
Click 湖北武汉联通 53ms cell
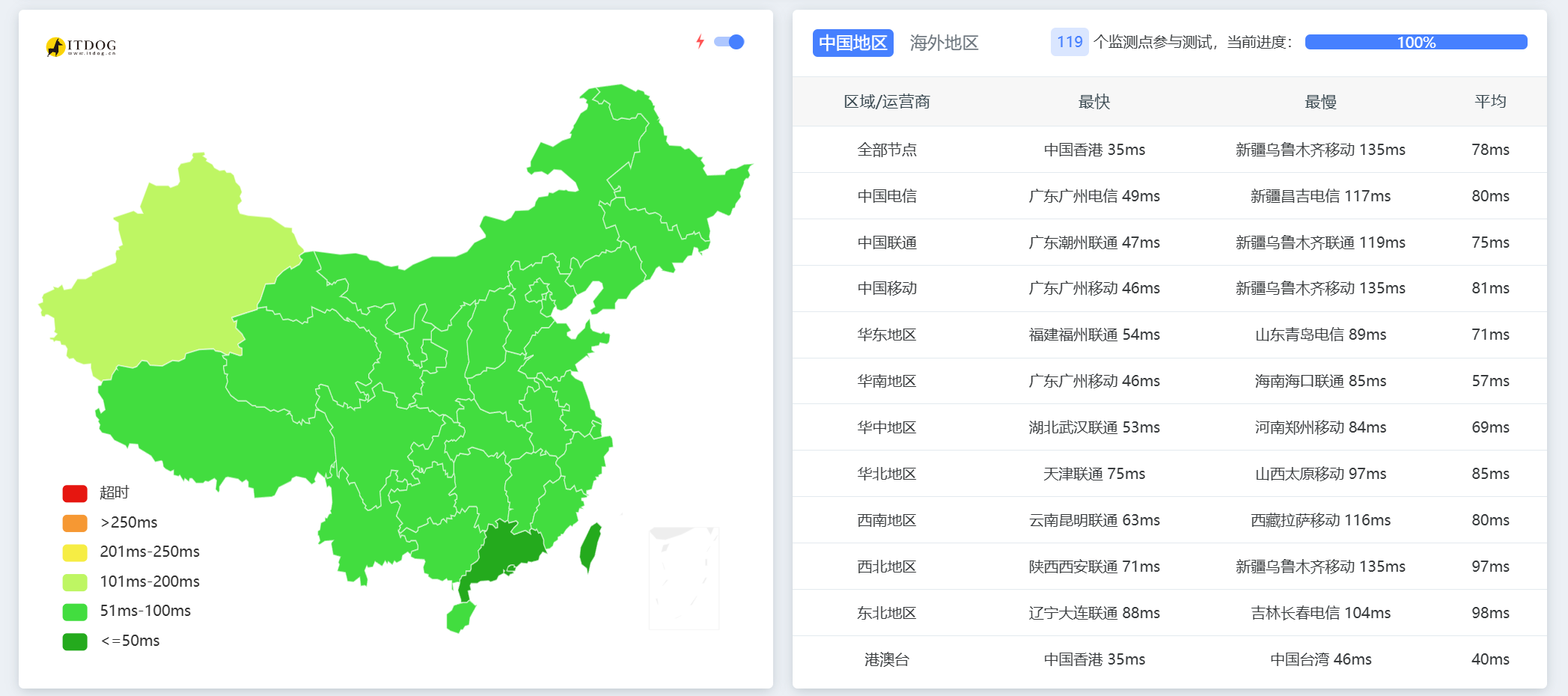[1094, 427]
